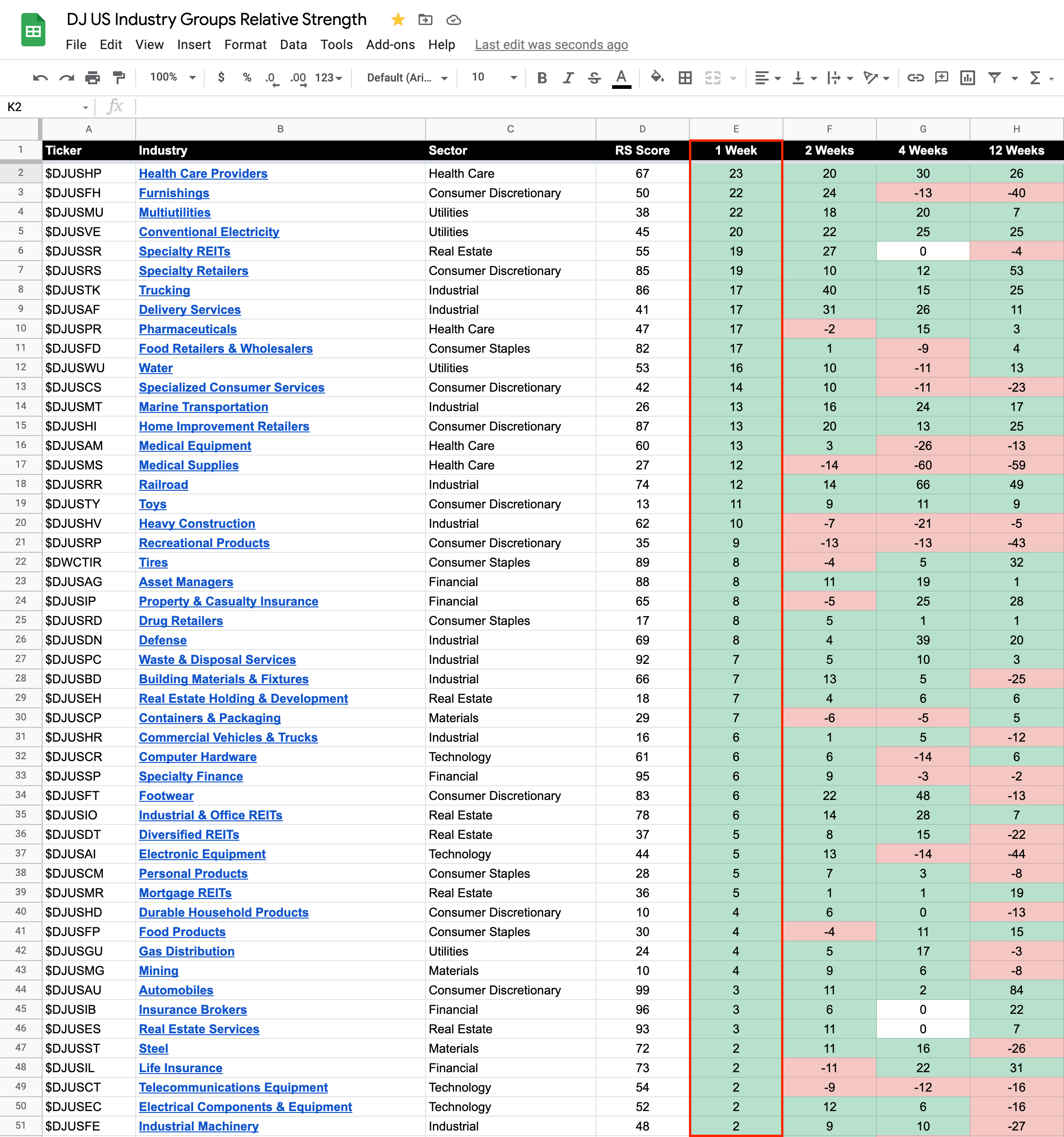Star this spreadsheet document

398,20
